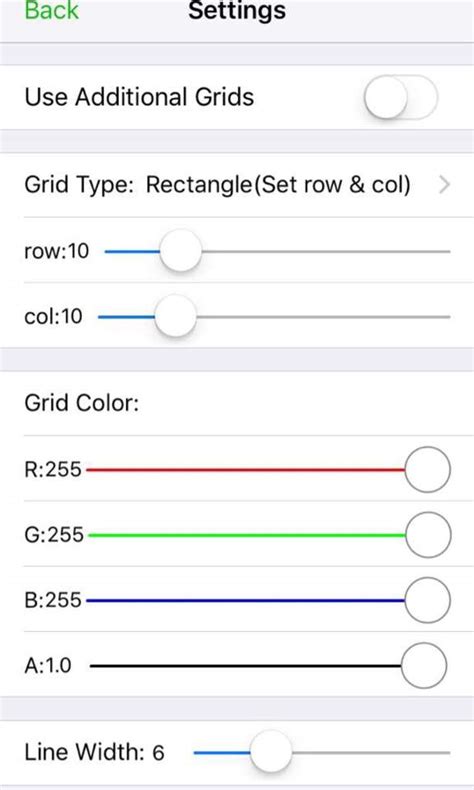
Task: Tap the green Back button
Action: tap(52, 10)
